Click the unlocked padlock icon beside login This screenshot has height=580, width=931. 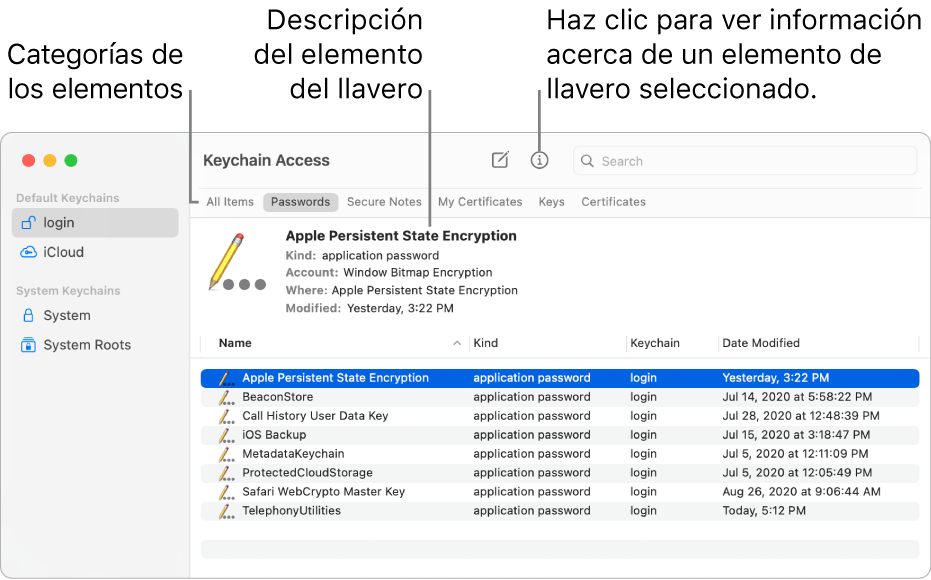(28, 223)
